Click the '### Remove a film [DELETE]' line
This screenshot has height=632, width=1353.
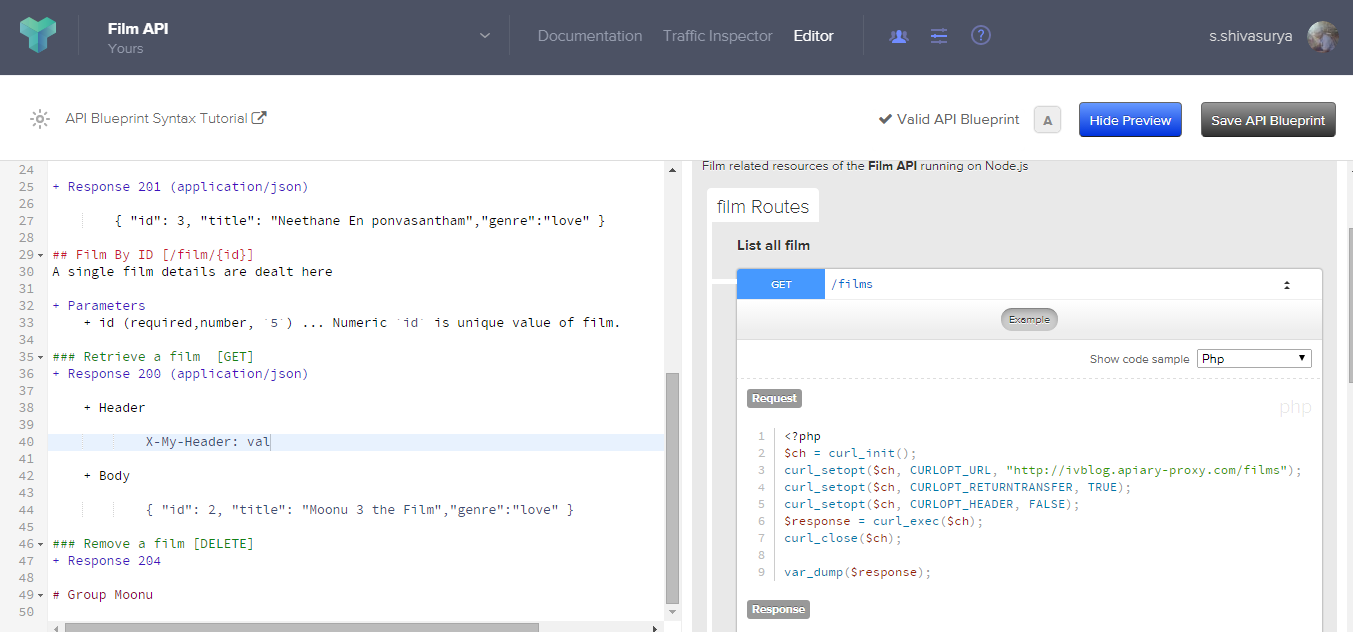[153, 544]
